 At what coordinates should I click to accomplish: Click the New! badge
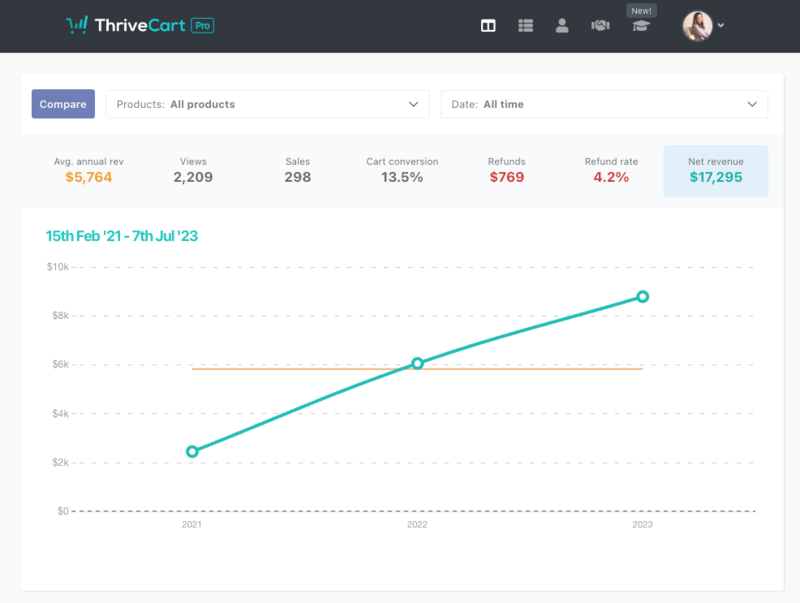(x=641, y=11)
